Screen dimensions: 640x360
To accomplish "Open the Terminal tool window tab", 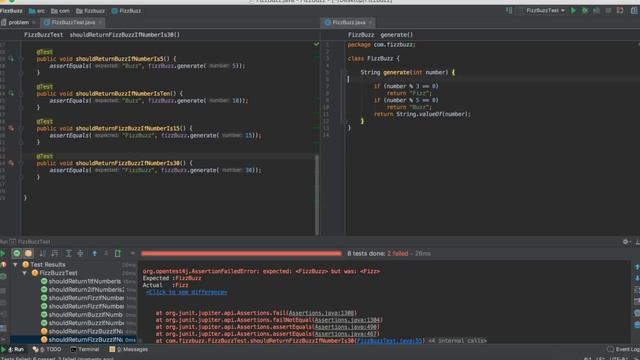I will pos(85,349).
